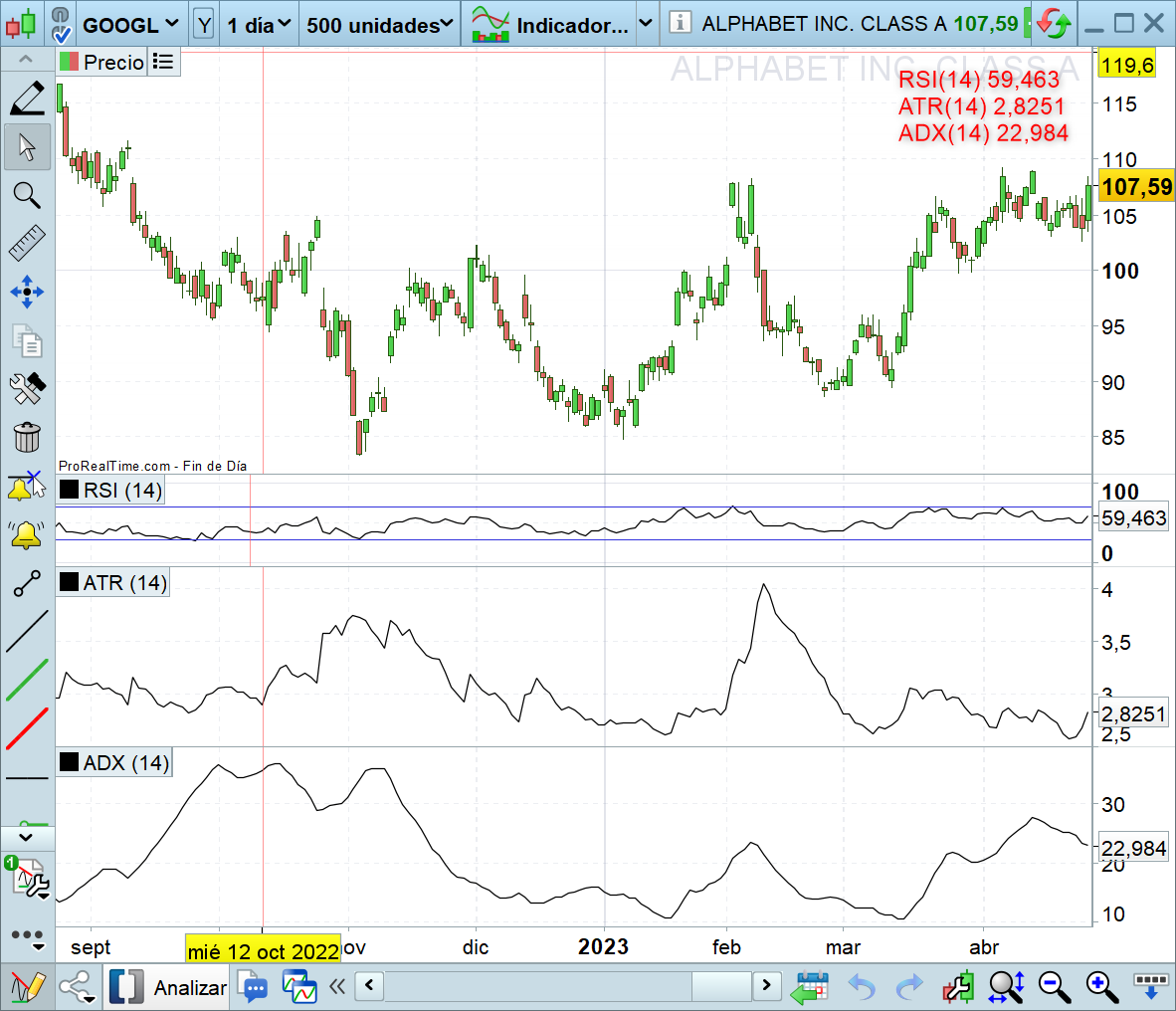Click the wrench with candlestick icon
Viewport: 1176px width, 1011px height.
point(958,987)
